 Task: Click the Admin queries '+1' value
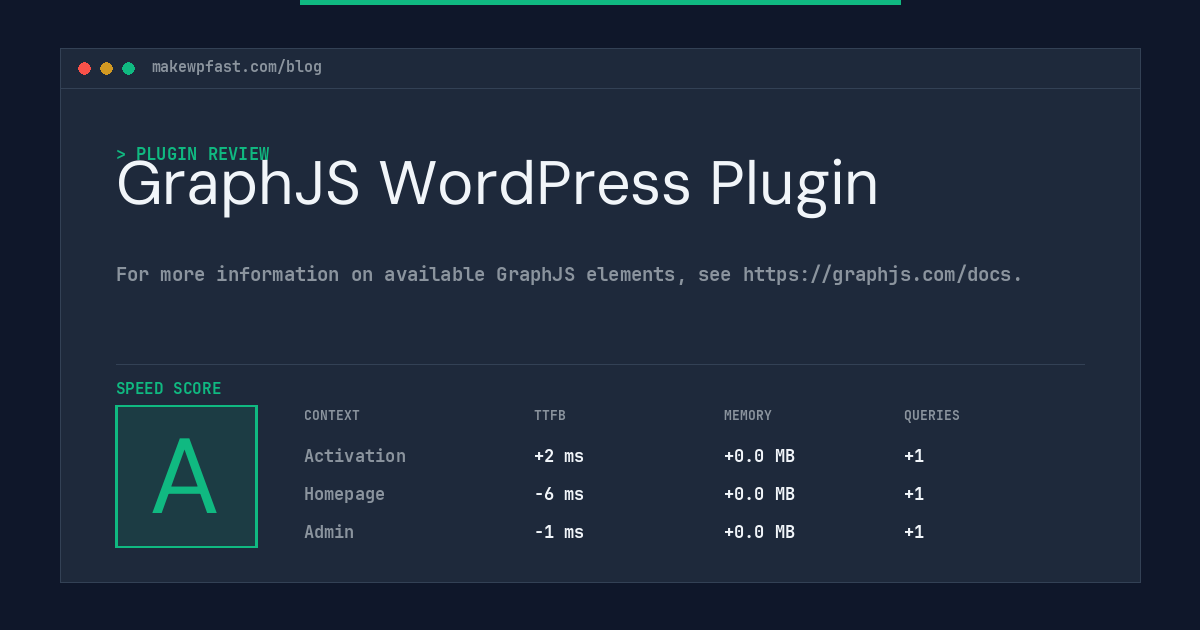pos(914,532)
